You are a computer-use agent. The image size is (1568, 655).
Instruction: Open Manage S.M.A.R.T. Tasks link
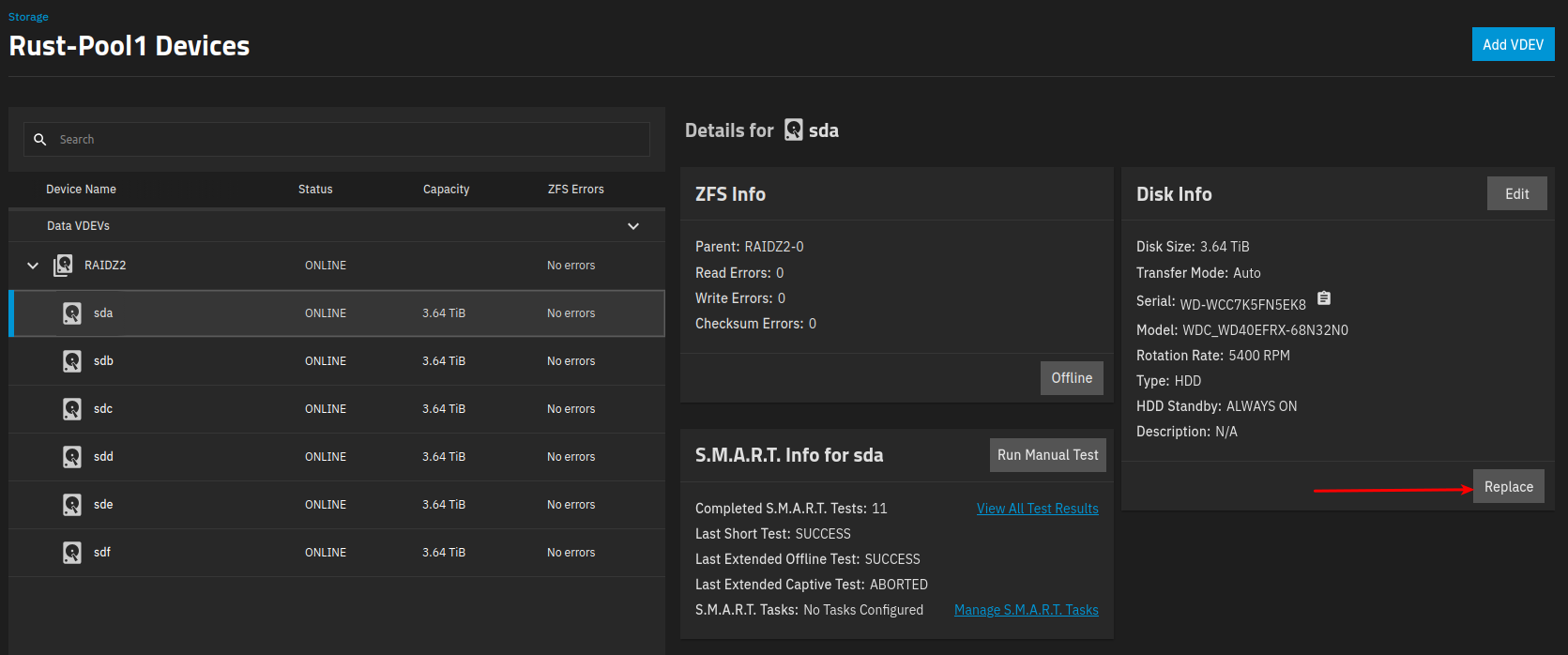pos(1026,610)
